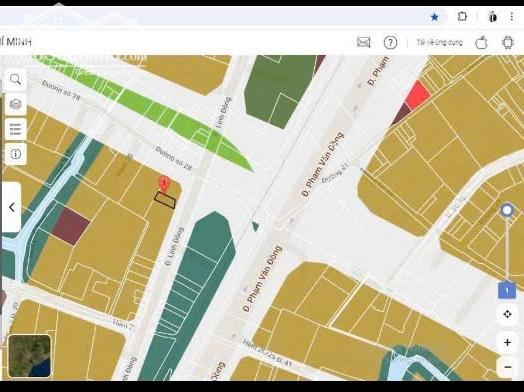Open the map layers panel icon

pos(15,104)
